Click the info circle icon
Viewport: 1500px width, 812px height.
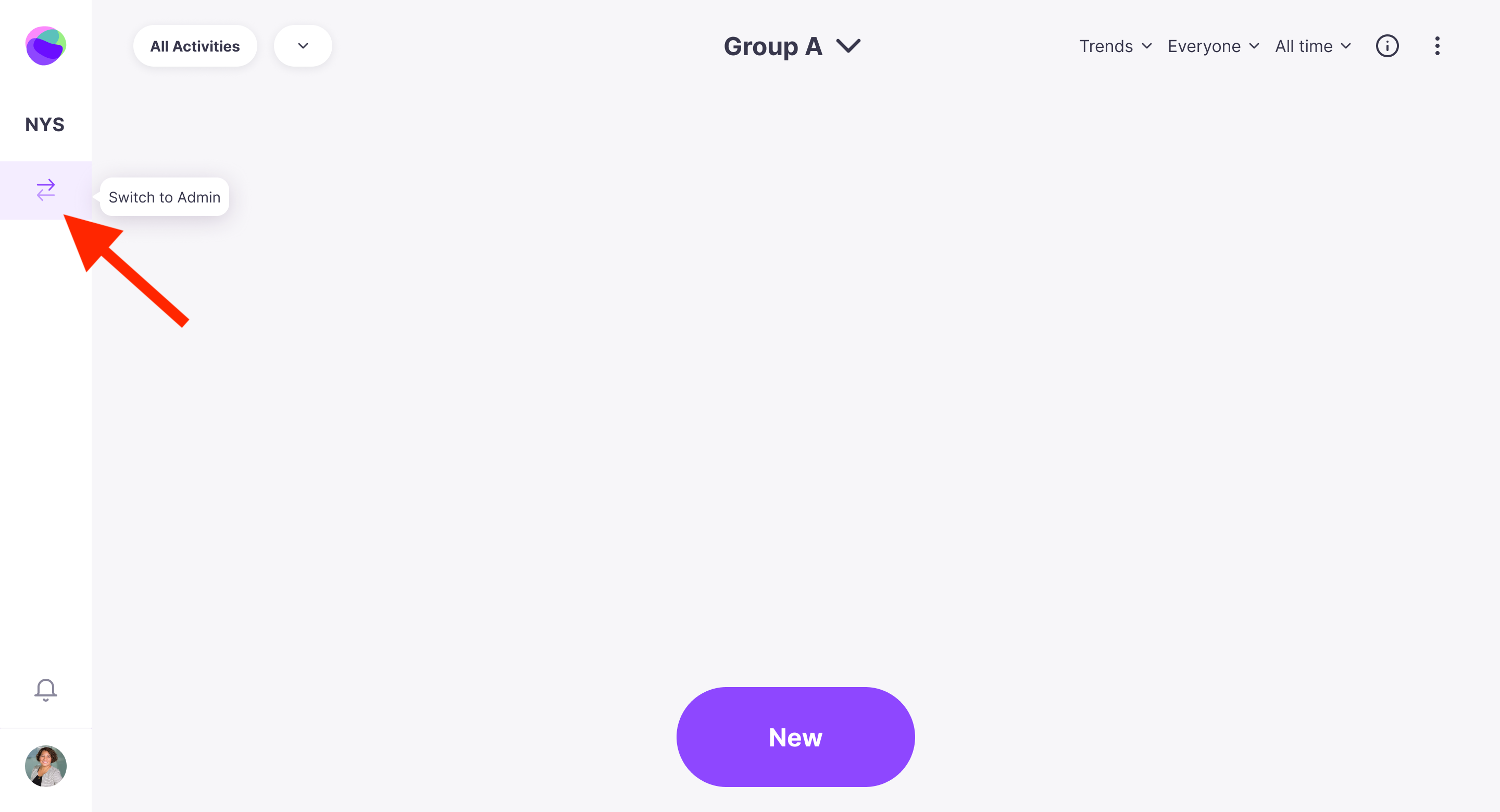[1387, 46]
